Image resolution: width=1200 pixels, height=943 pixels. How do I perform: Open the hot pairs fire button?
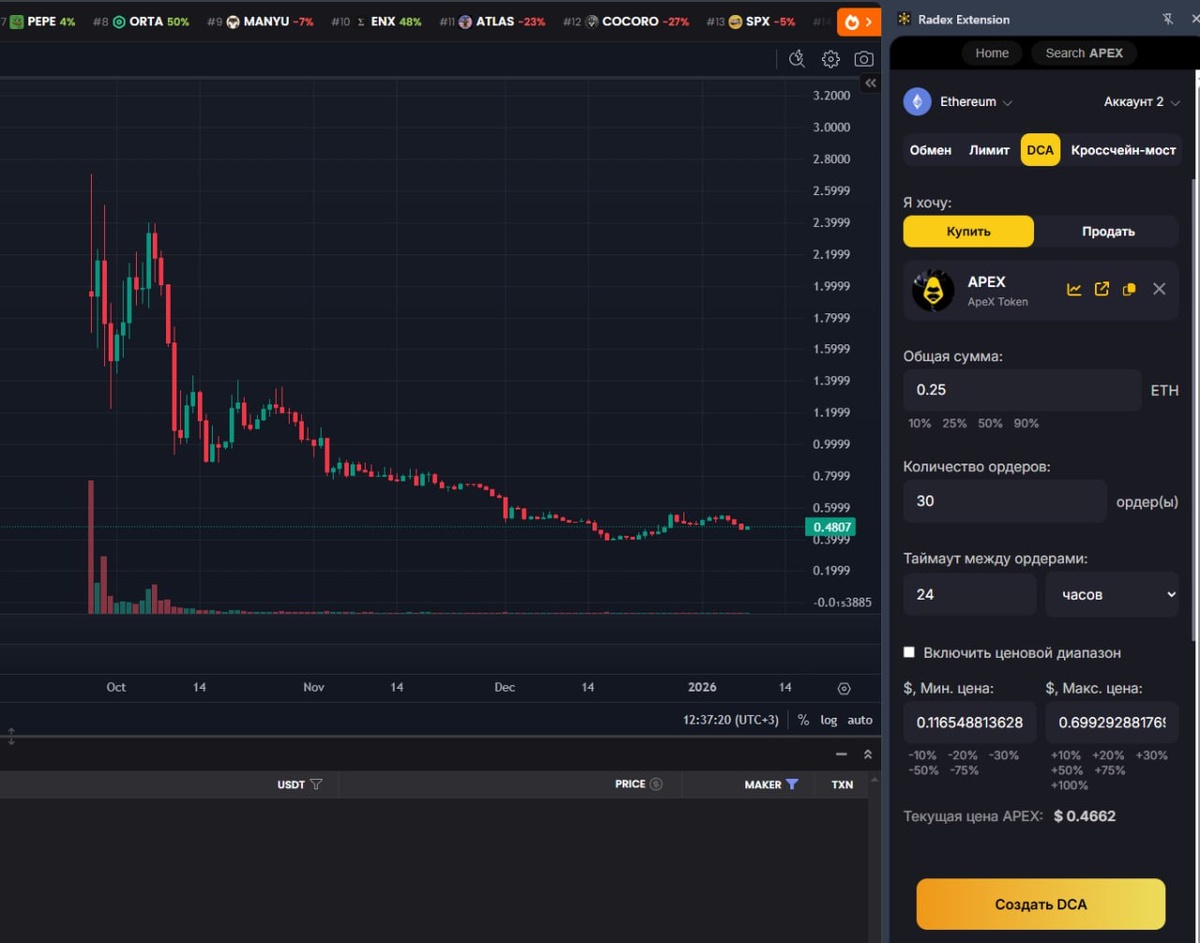pos(859,21)
